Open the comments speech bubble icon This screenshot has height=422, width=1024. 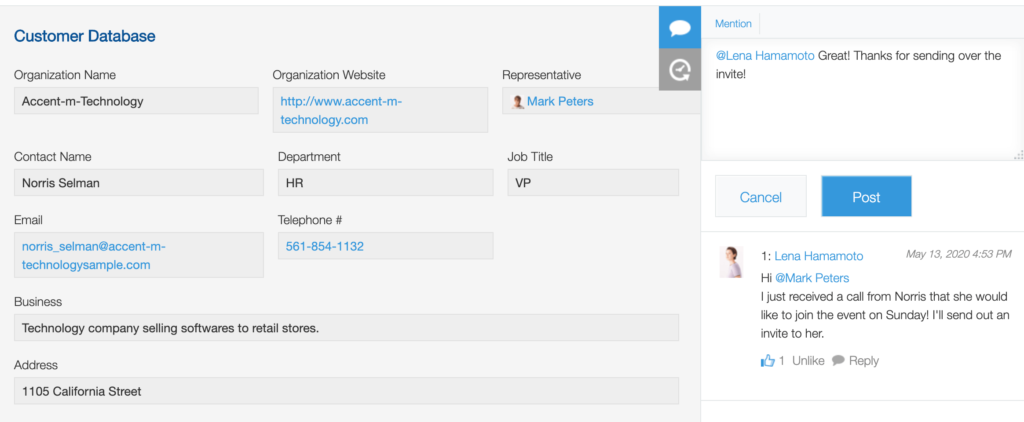680,27
